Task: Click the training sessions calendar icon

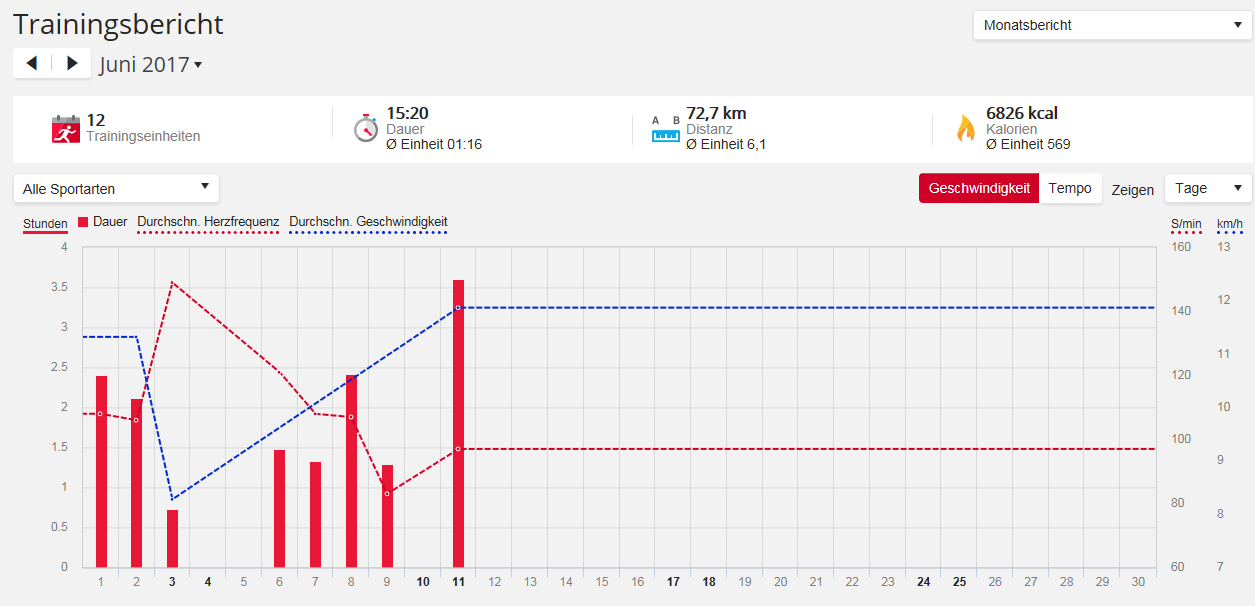Action: [65, 129]
